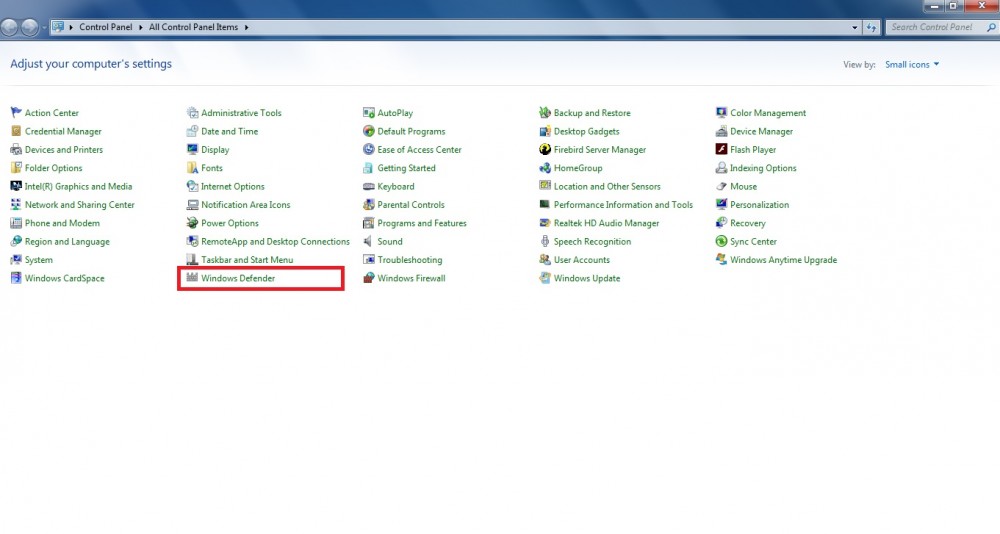
Task: Expand arrow after Control Panel breadcrumb
Action: click(x=141, y=27)
